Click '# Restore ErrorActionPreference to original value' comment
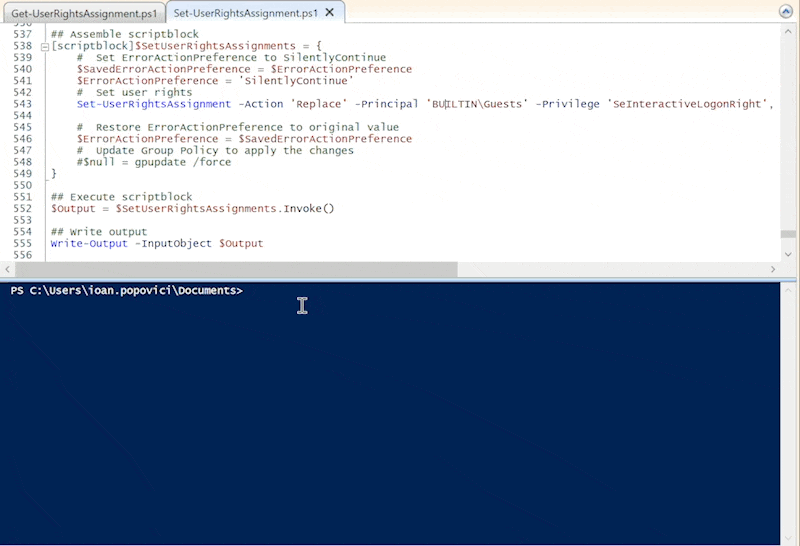The width and height of the screenshot is (800, 546). click(x=238, y=127)
